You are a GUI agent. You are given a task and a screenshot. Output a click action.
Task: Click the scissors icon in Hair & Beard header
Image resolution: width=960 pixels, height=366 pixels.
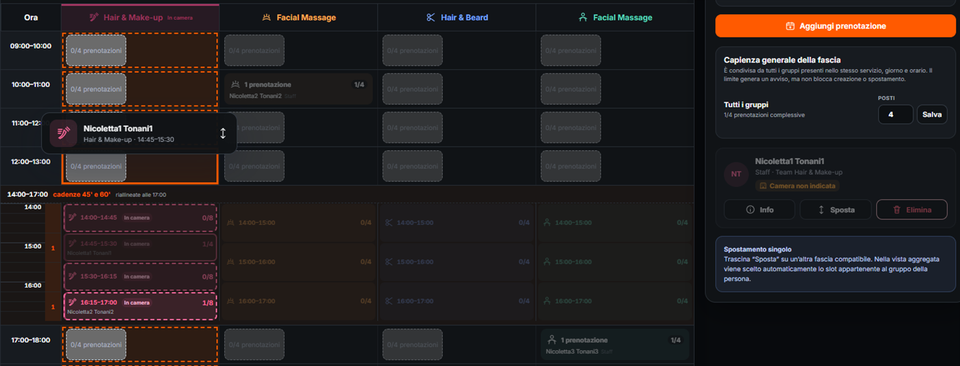[430, 18]
